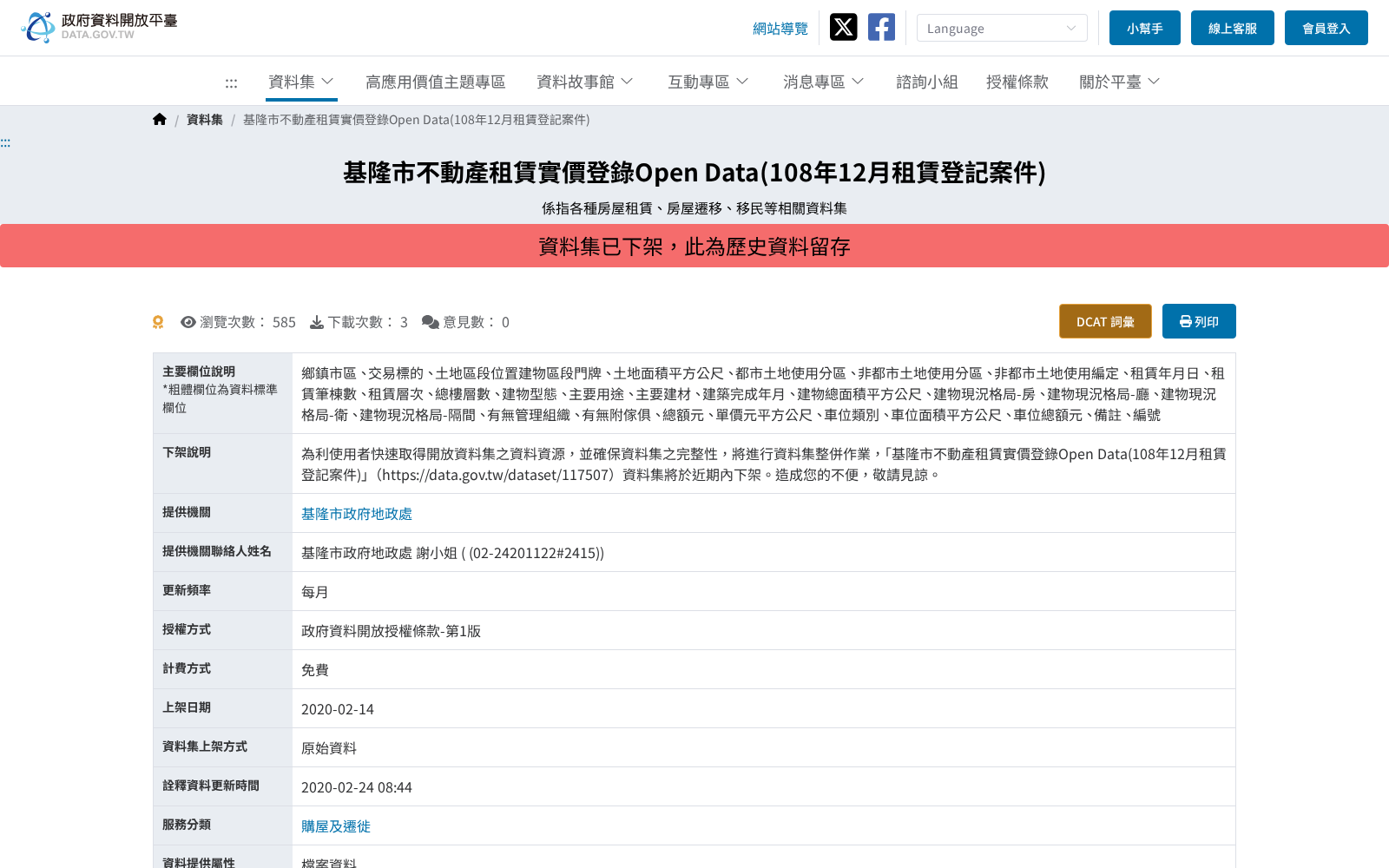Click the blue ::: anchor at left edge
The height and width of the screenshot is (868, 1389).
click(5, 143)
